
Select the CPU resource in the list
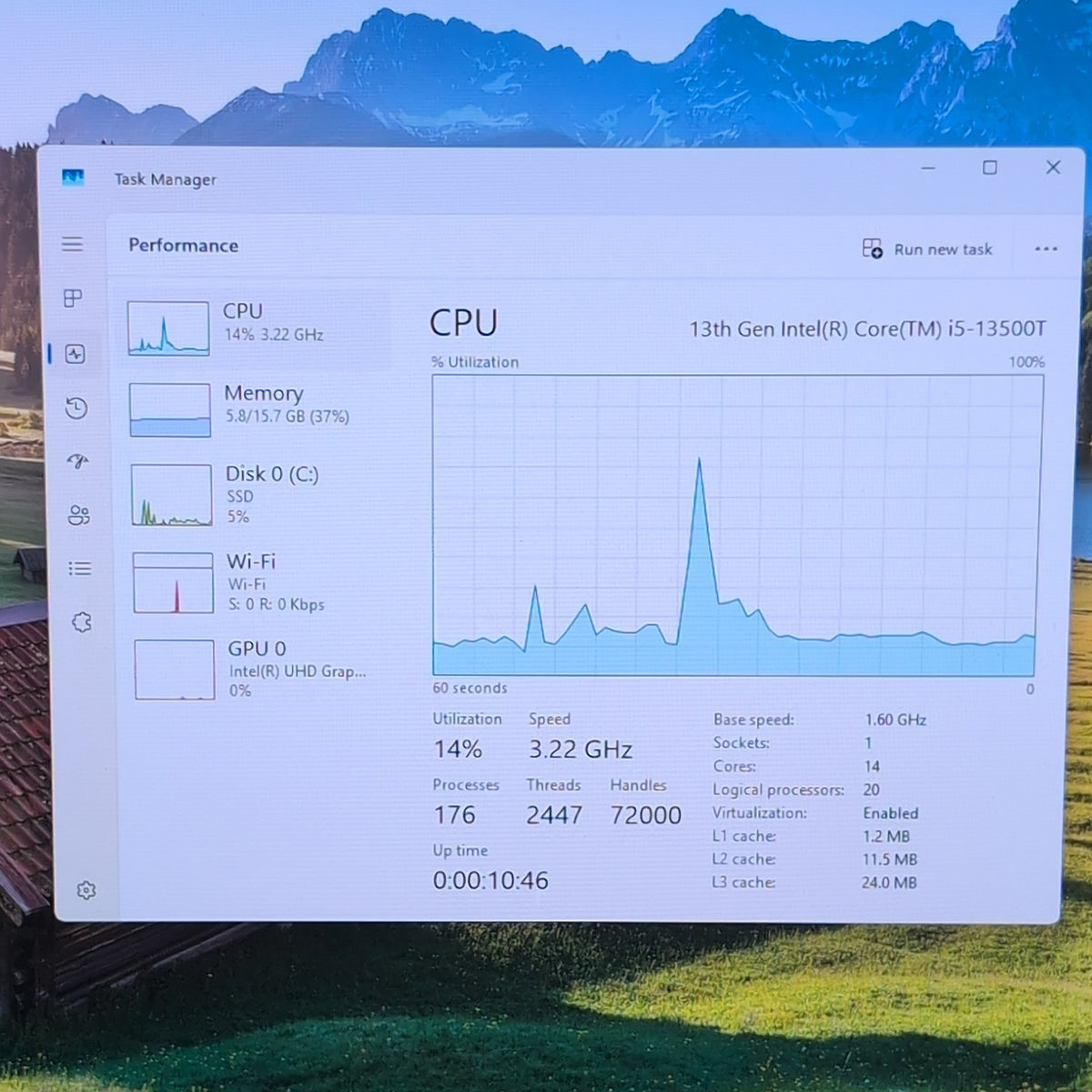256,328
